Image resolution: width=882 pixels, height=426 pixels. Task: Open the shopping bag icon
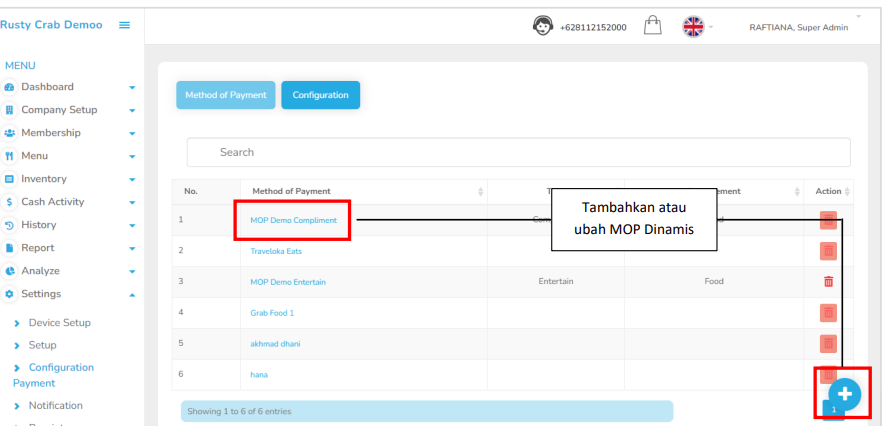point(651,26)
